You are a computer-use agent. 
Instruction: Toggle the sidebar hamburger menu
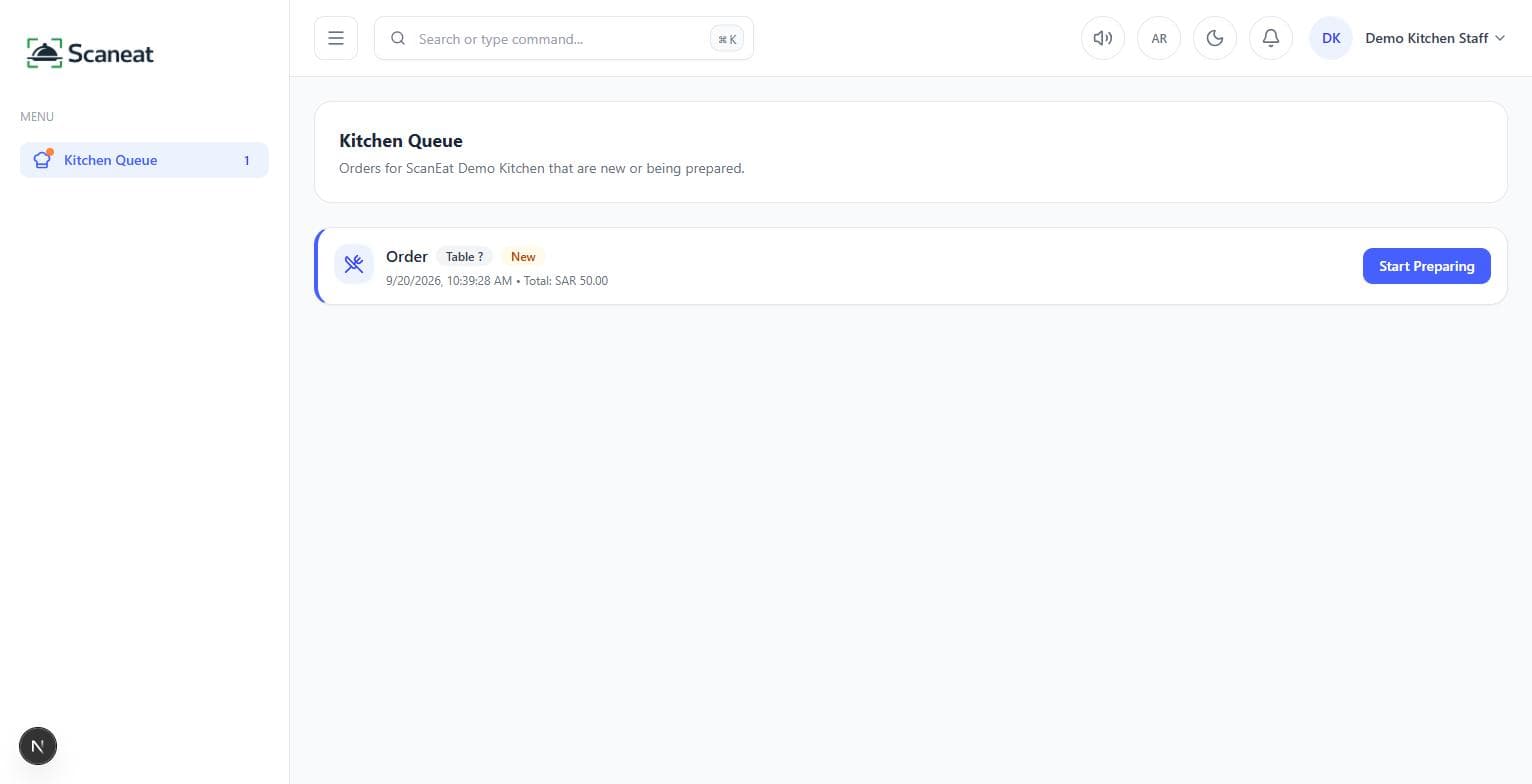pyautogui.click(x=336, y=38)
